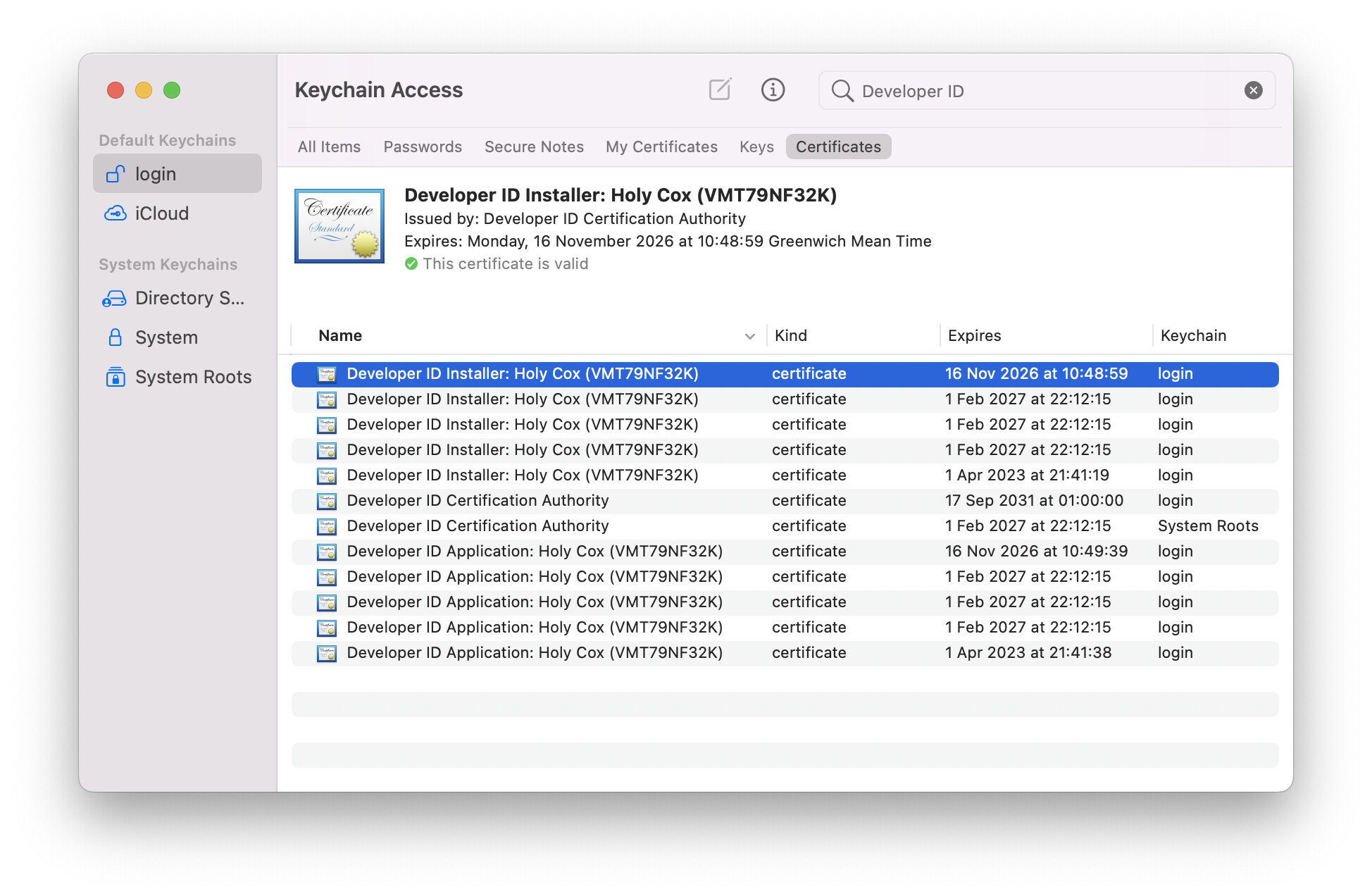Click the search magnifier icon
The image size is (1372, 896).
(x=842, y=91)
